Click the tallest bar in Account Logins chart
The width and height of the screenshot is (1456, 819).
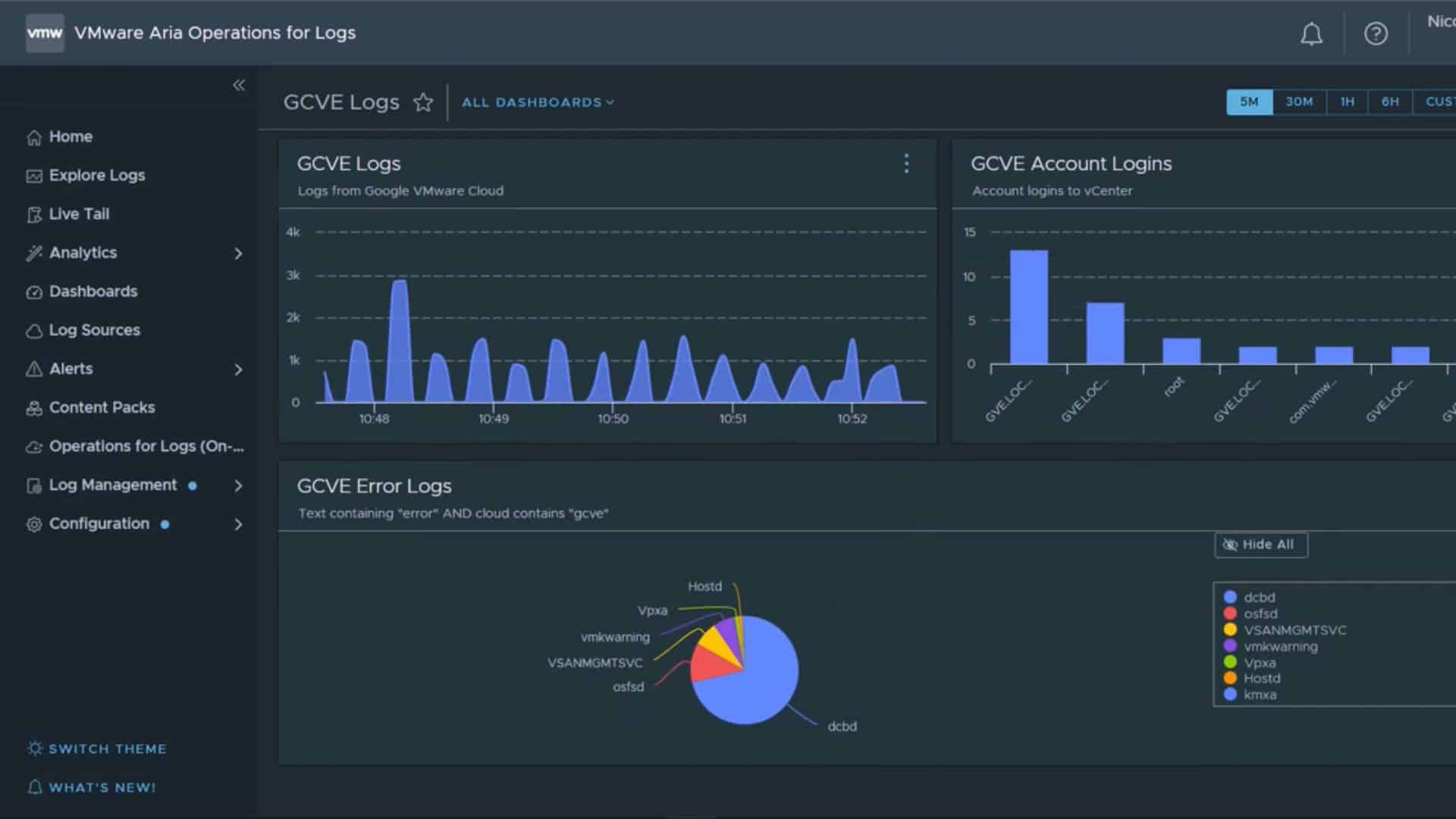[1028, 307]
